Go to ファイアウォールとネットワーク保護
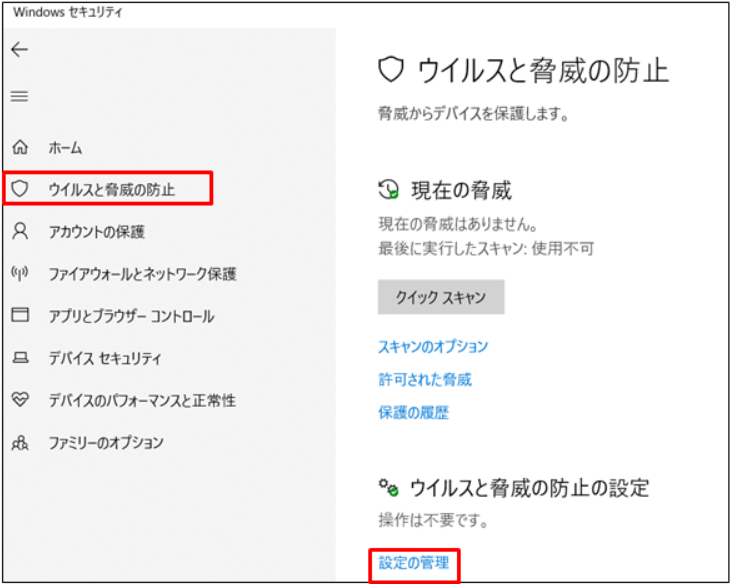The image size is (732, 584). pyautogui.click(x=142, y=274)
